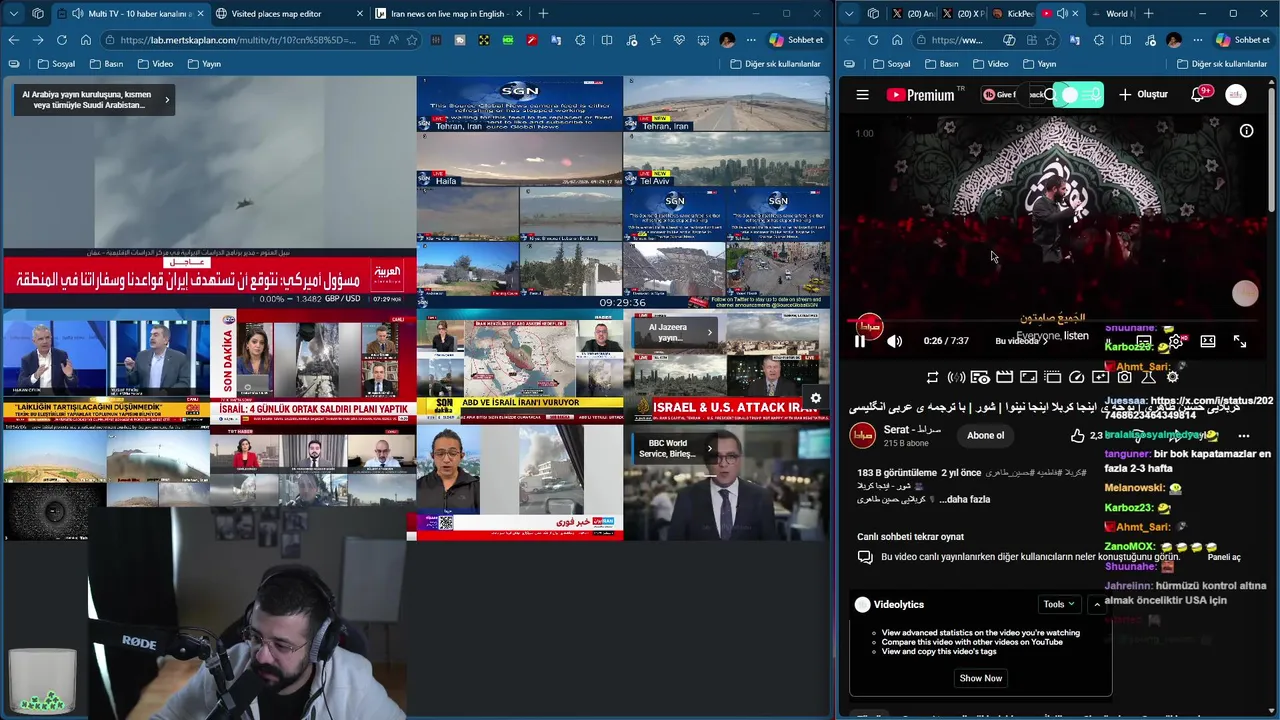Open YouTube notifications bell
This screenshot has height=720, width=1280.
click(x=1198, y=95)
